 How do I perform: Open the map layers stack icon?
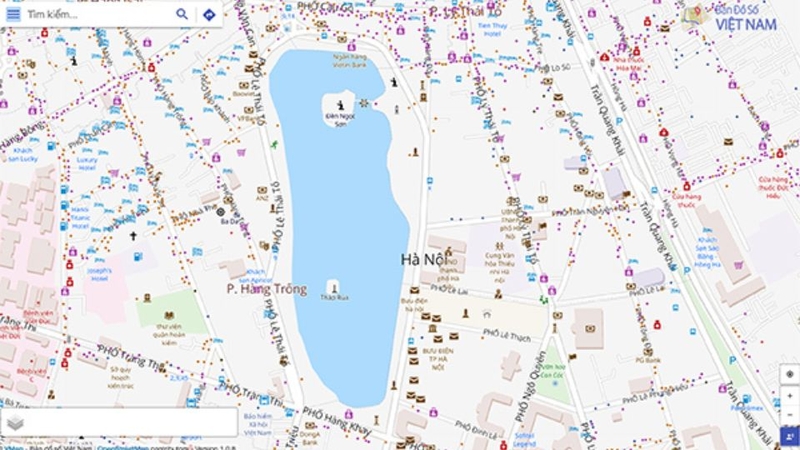(15, 423)
